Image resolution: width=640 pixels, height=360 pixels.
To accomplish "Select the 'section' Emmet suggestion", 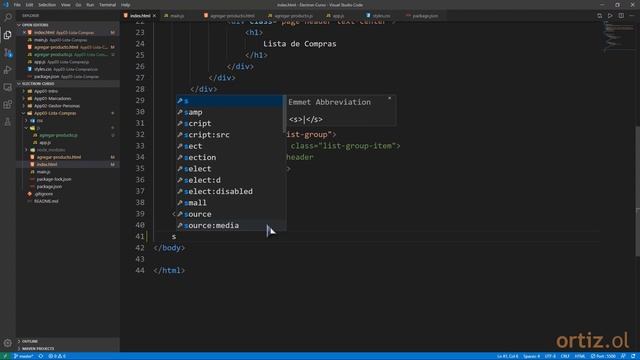I will (x=230, y=158).
